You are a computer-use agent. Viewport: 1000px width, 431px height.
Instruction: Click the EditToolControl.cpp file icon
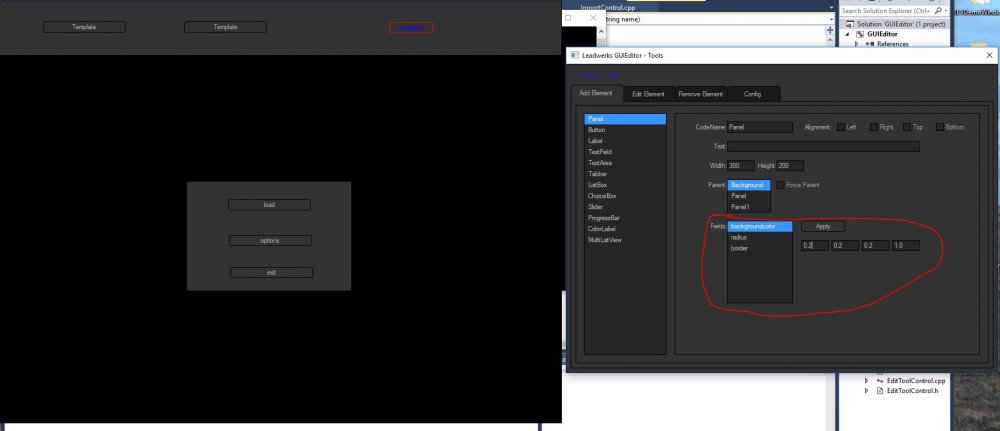pos(879,380)
